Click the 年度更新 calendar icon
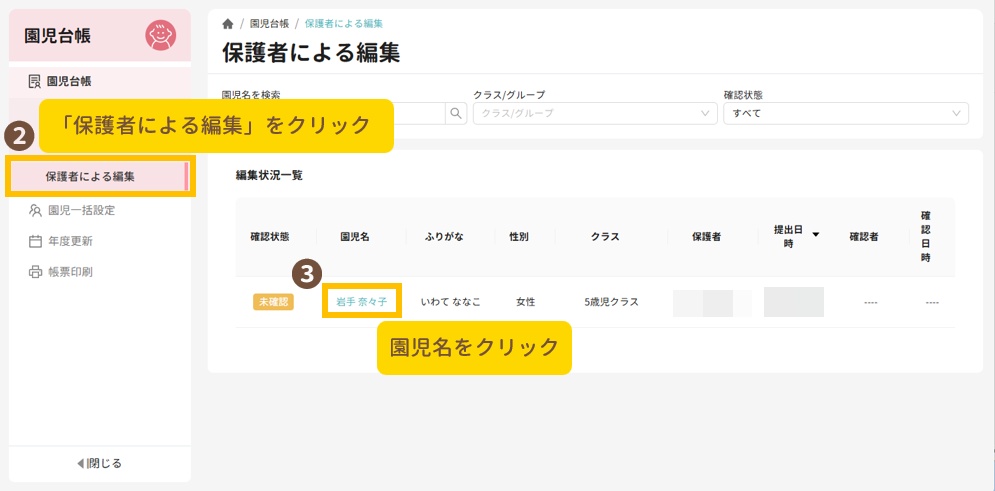Screen dimensions: 995x491 [x=35, y=241]
